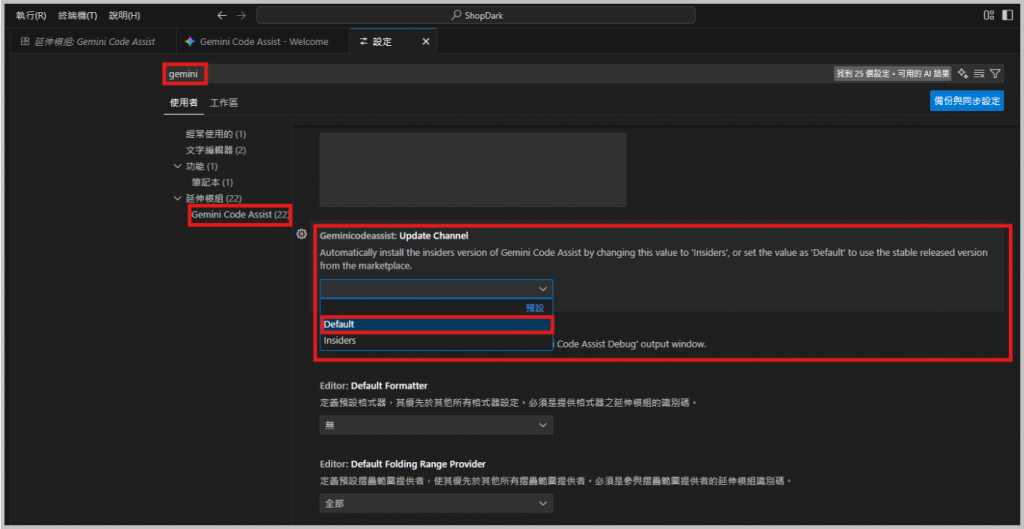Viewport: 1024px width, 529px height.
Task: Select the 使用者 settings scope tab
Action: coord(184,103)
